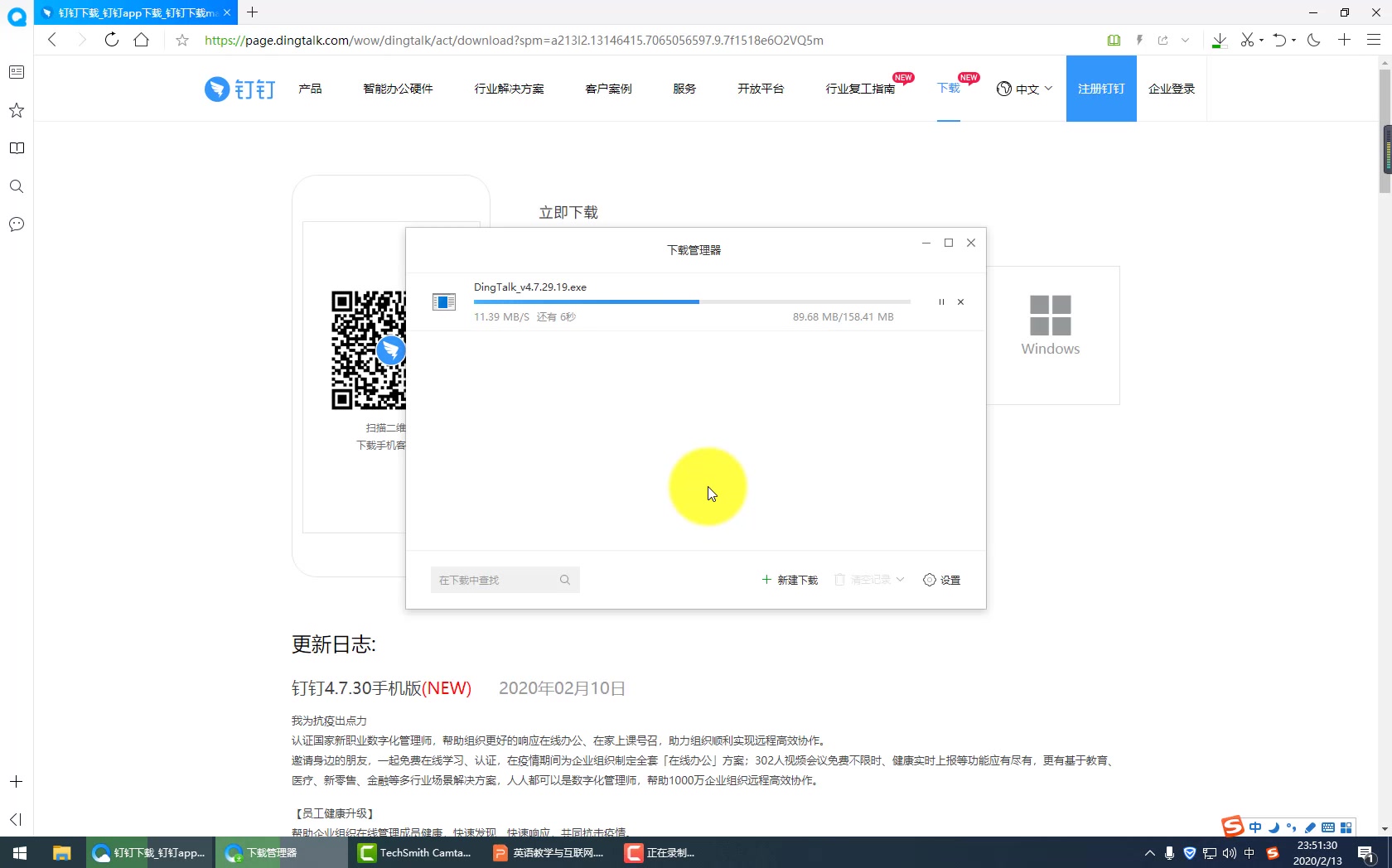
Task: Open the Windows Start menu
Action: click(x=20, y=852)
